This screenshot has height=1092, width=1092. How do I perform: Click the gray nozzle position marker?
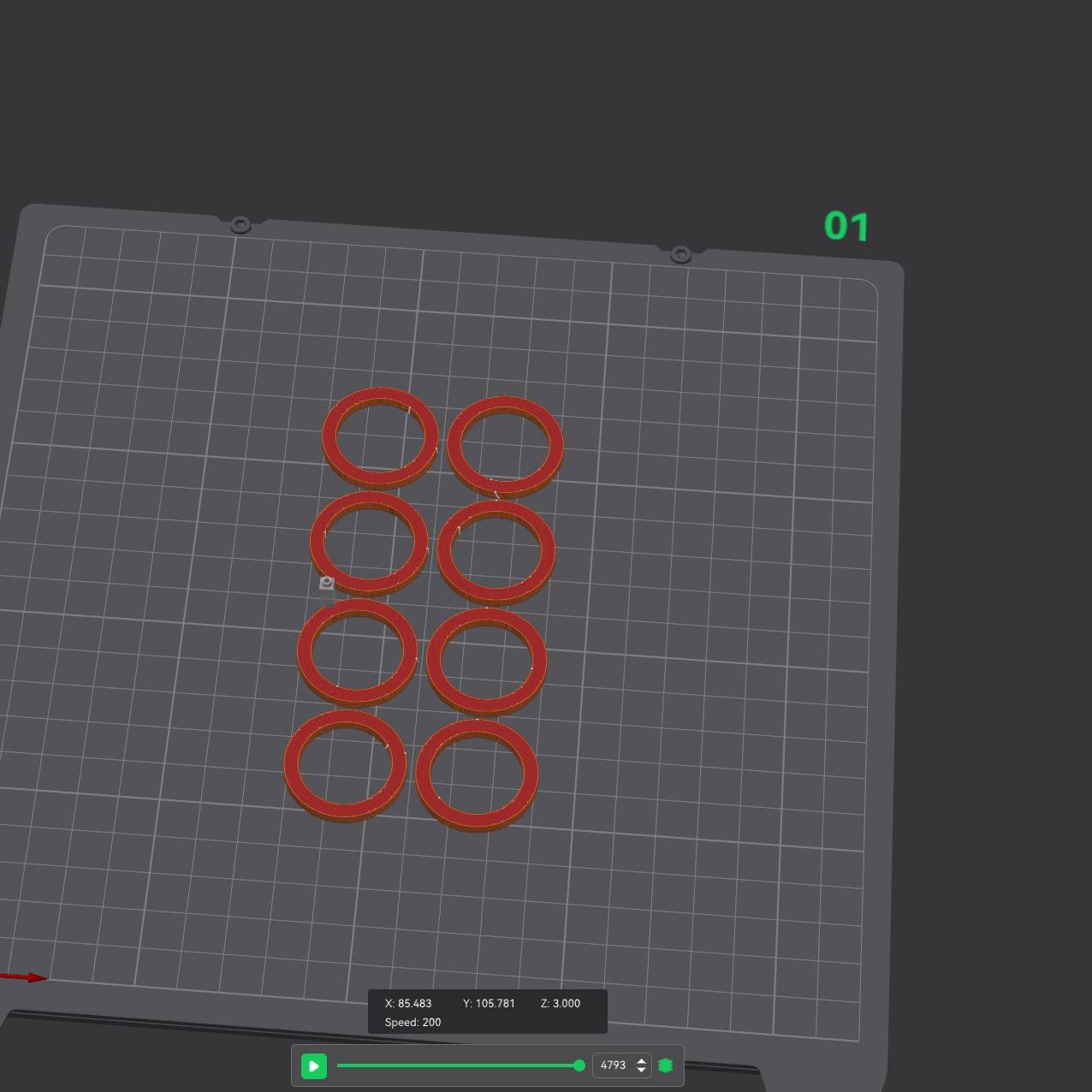tap(326, 583)
